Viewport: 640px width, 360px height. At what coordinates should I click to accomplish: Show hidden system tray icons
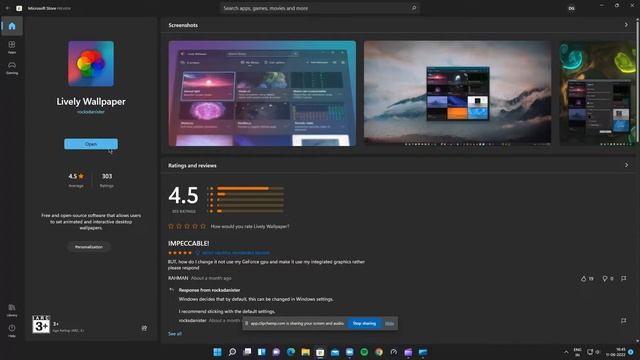(x=566, y=352)
